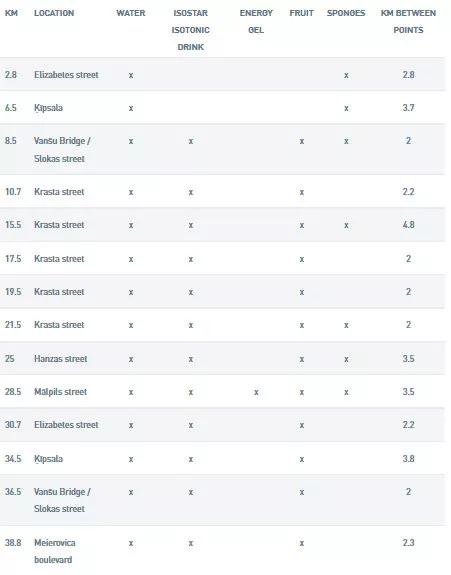Select water x in Elizabetes street 30.7 row
This screenshot has width=451, height=575.
click(131, 425)
